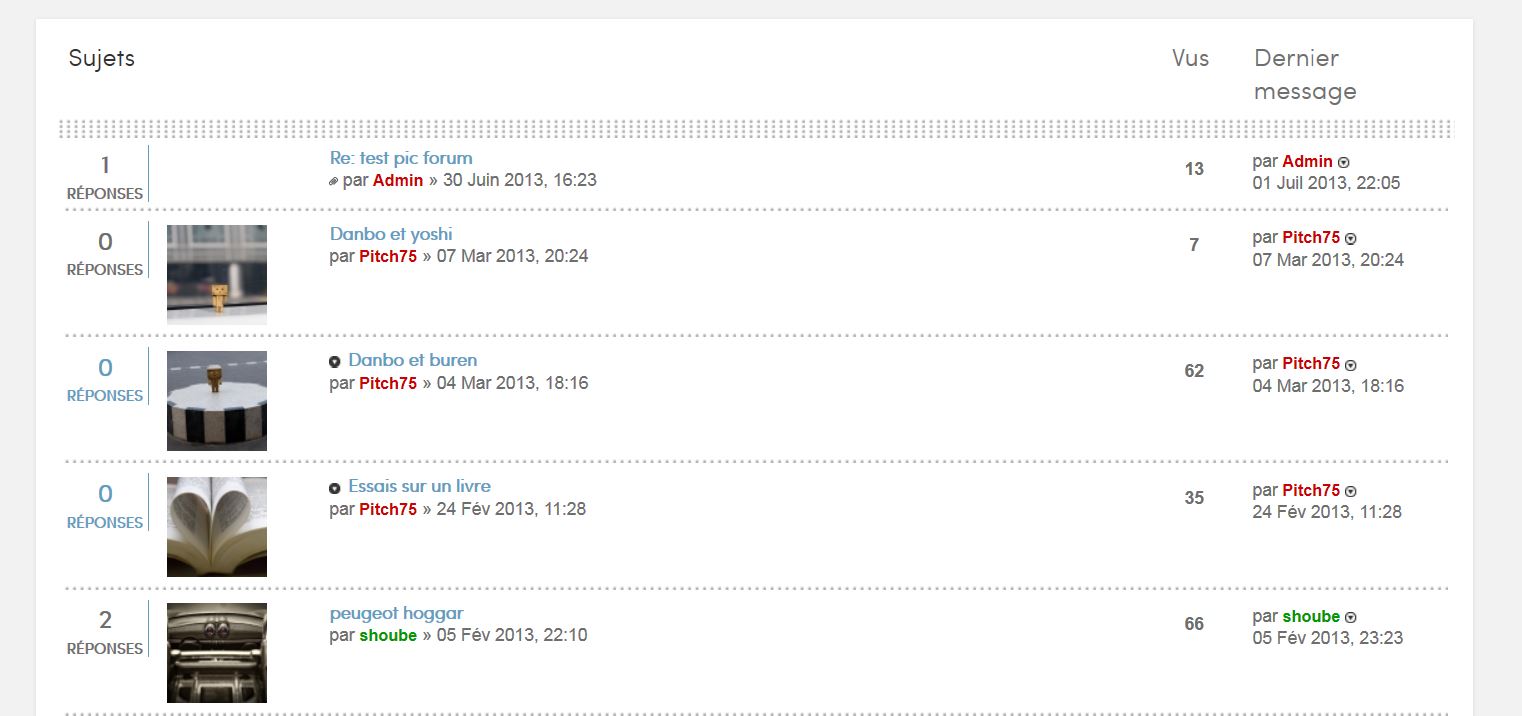Viewport: 1522px width, 716px height.
Task: Open the peugeot hoggar thumbnail
Action: click(x=217, y=653)
